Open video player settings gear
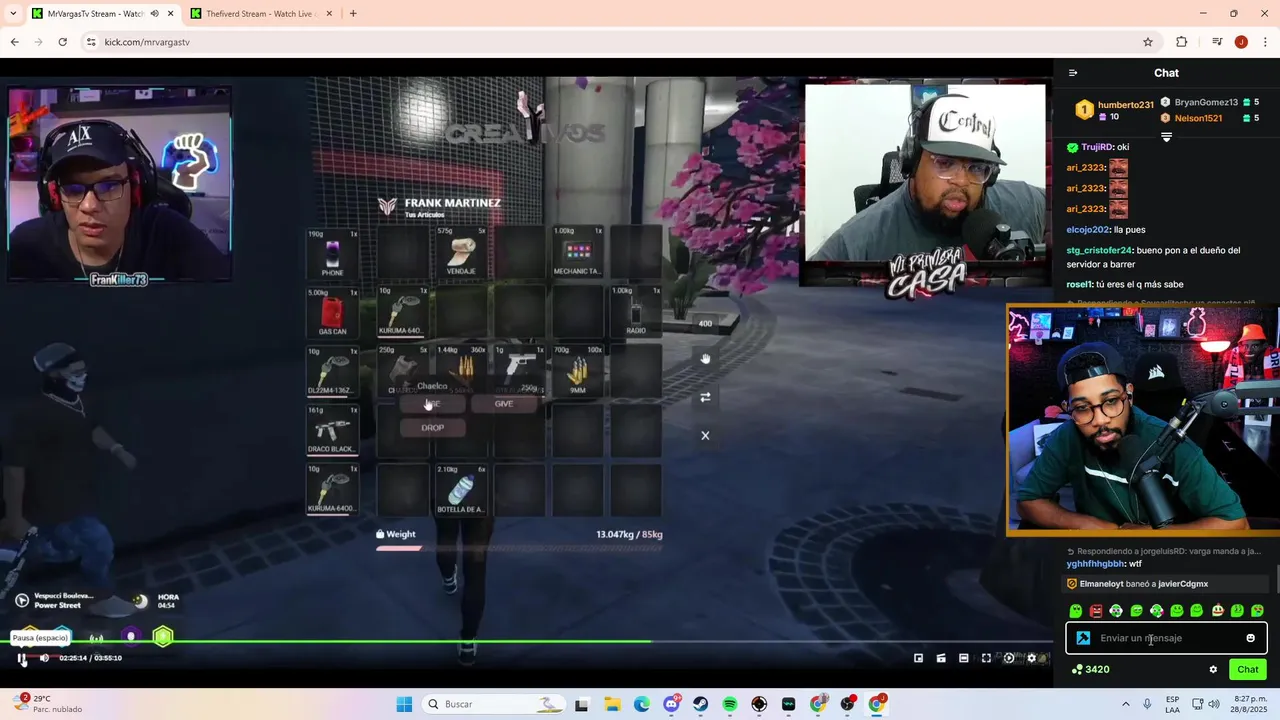Image resolution: width=1280 pixels, height=720 pixels. pos(1032,658)
